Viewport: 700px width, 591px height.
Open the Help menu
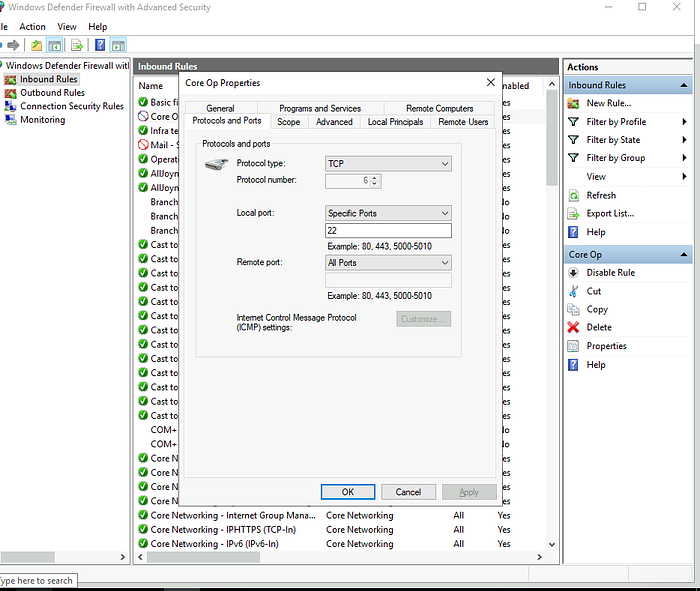pos(97,27)
